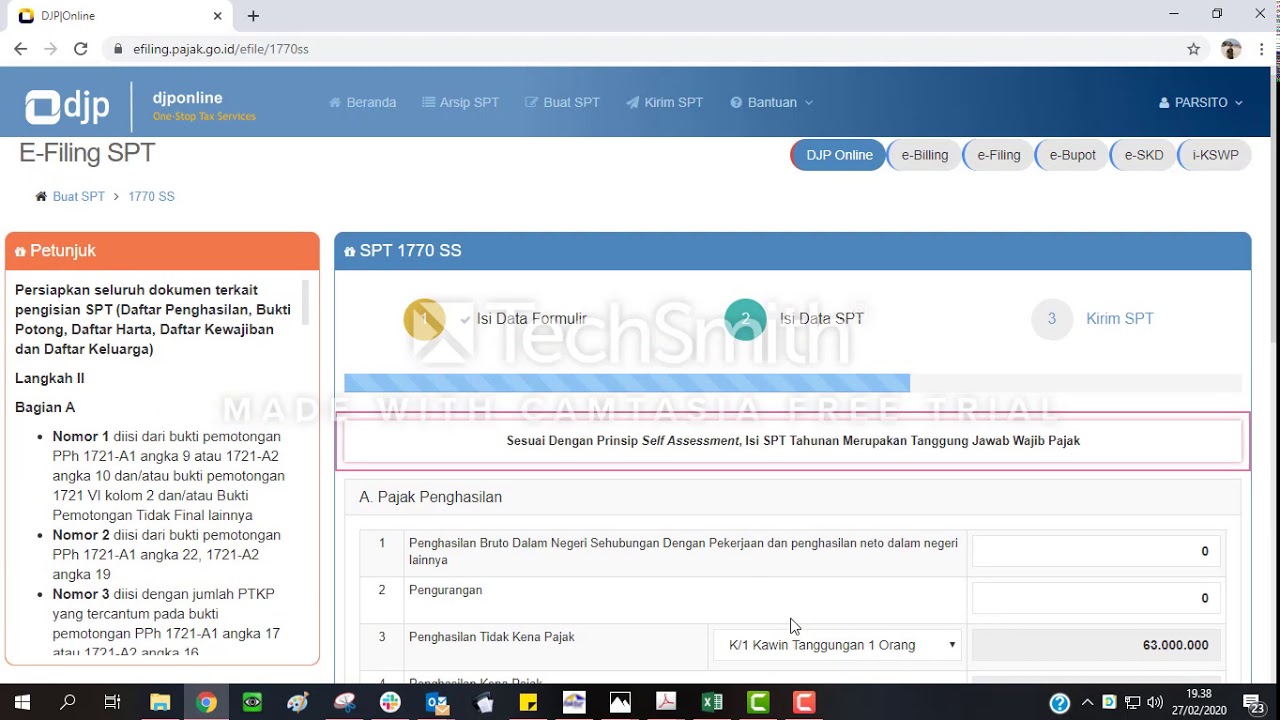Open Sticky Notes yellow taskbar icon

click(529, 703)
